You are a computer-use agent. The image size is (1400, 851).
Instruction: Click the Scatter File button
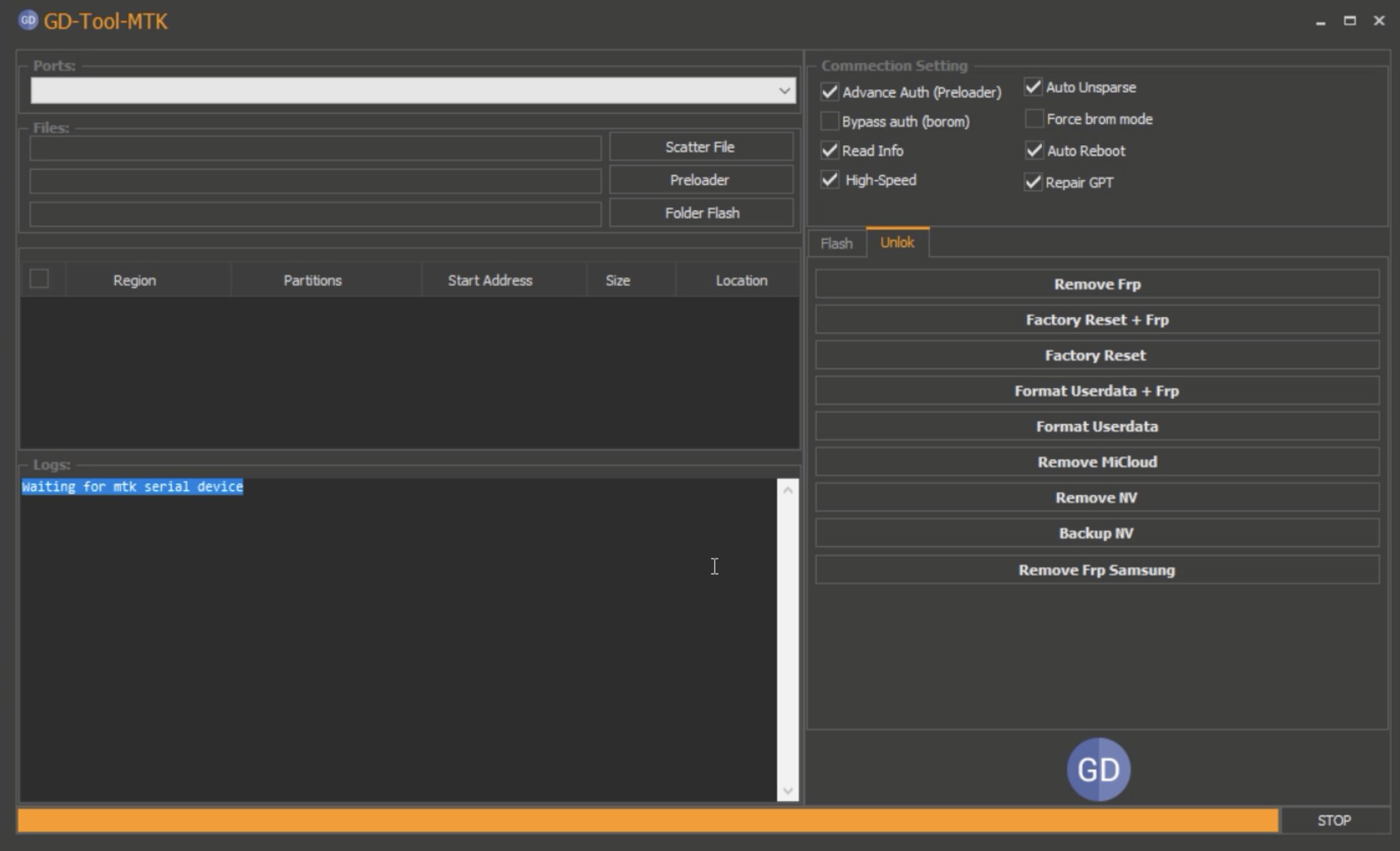click(x=701, y=147)
